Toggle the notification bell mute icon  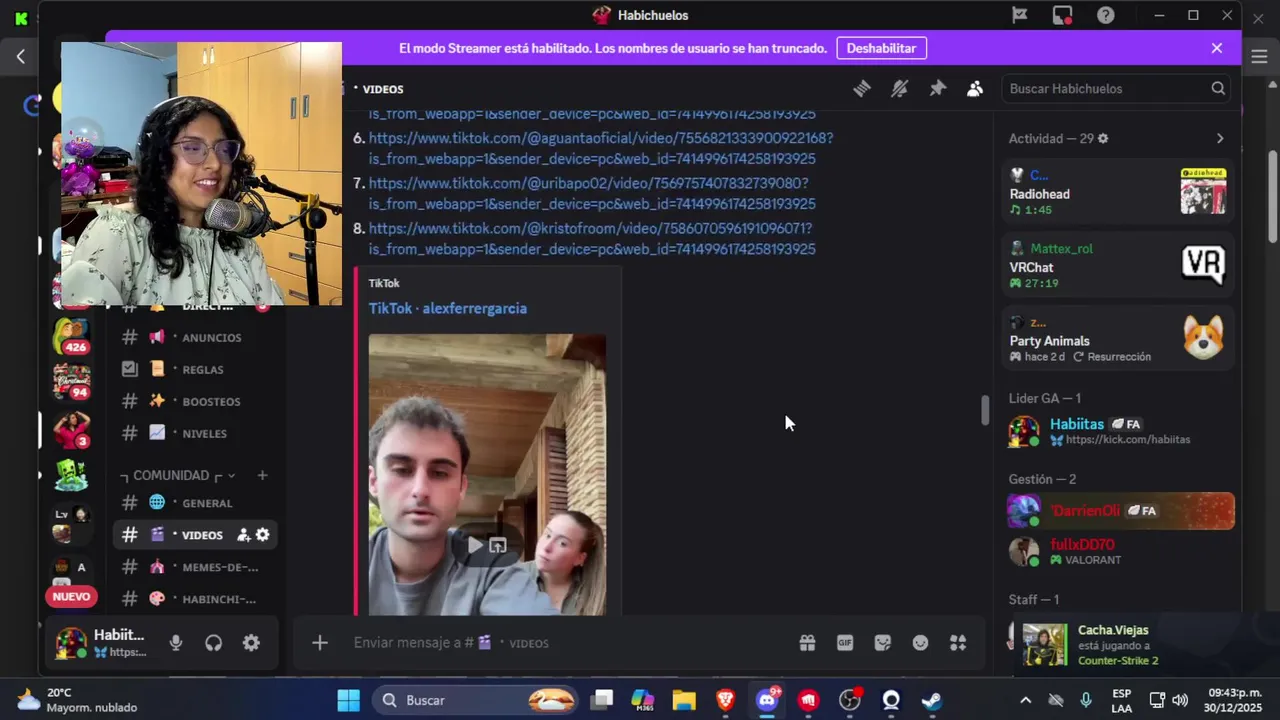pyautogui.click(x=900, y=89)
